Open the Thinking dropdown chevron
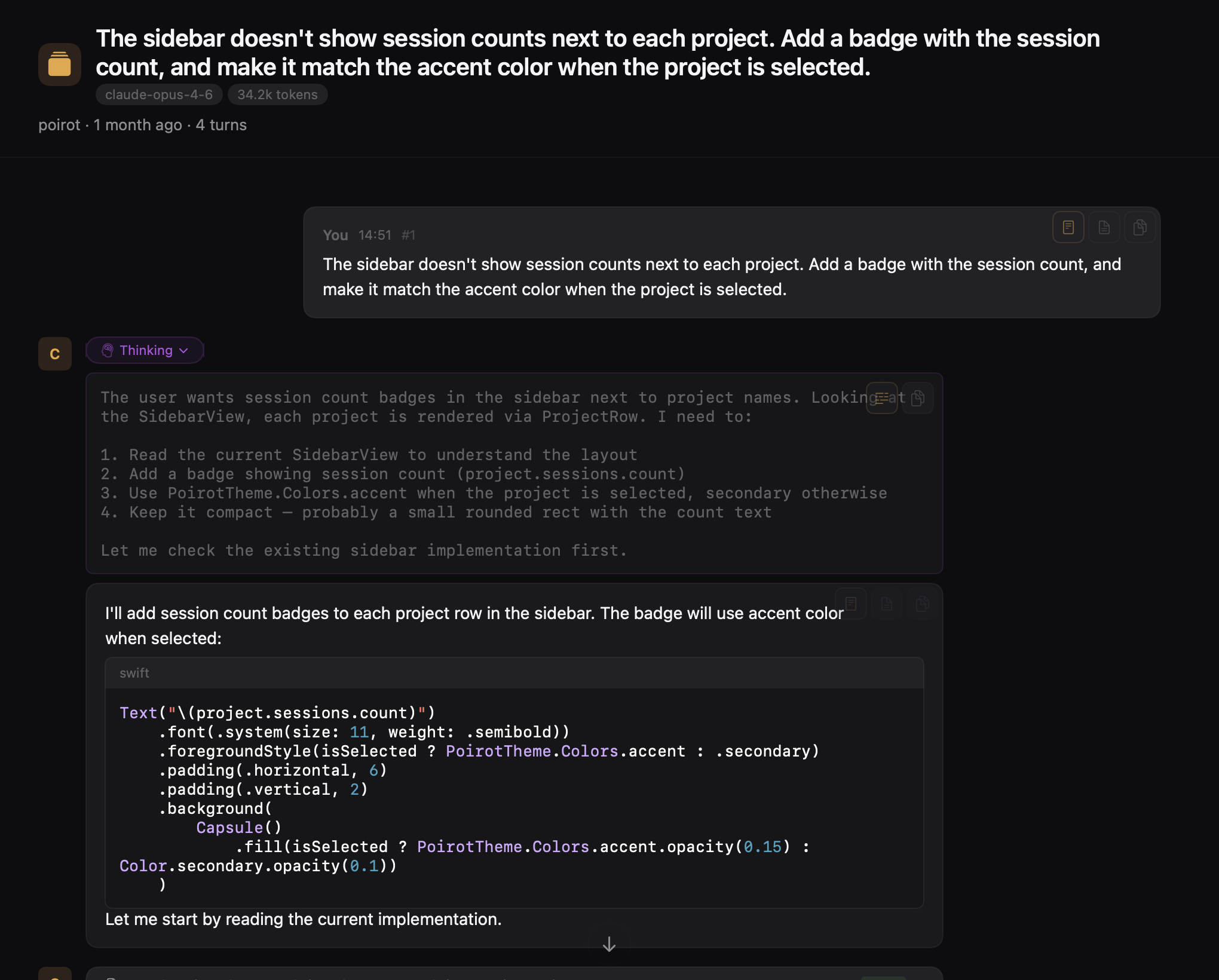Screen dimensions: 1219x980 tap(183, 350)
